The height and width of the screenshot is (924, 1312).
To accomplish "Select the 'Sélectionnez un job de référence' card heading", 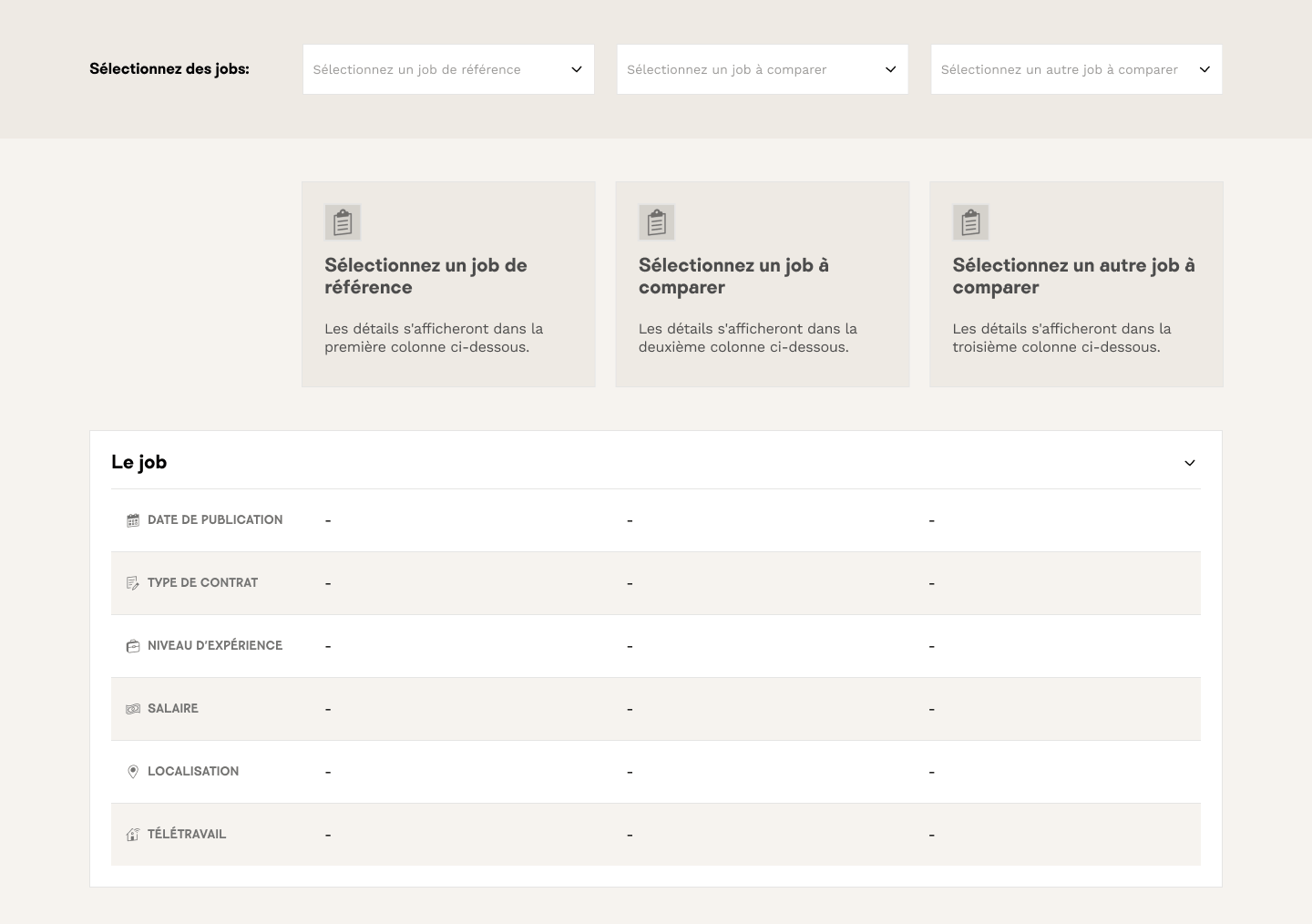I will click(425, 276).
